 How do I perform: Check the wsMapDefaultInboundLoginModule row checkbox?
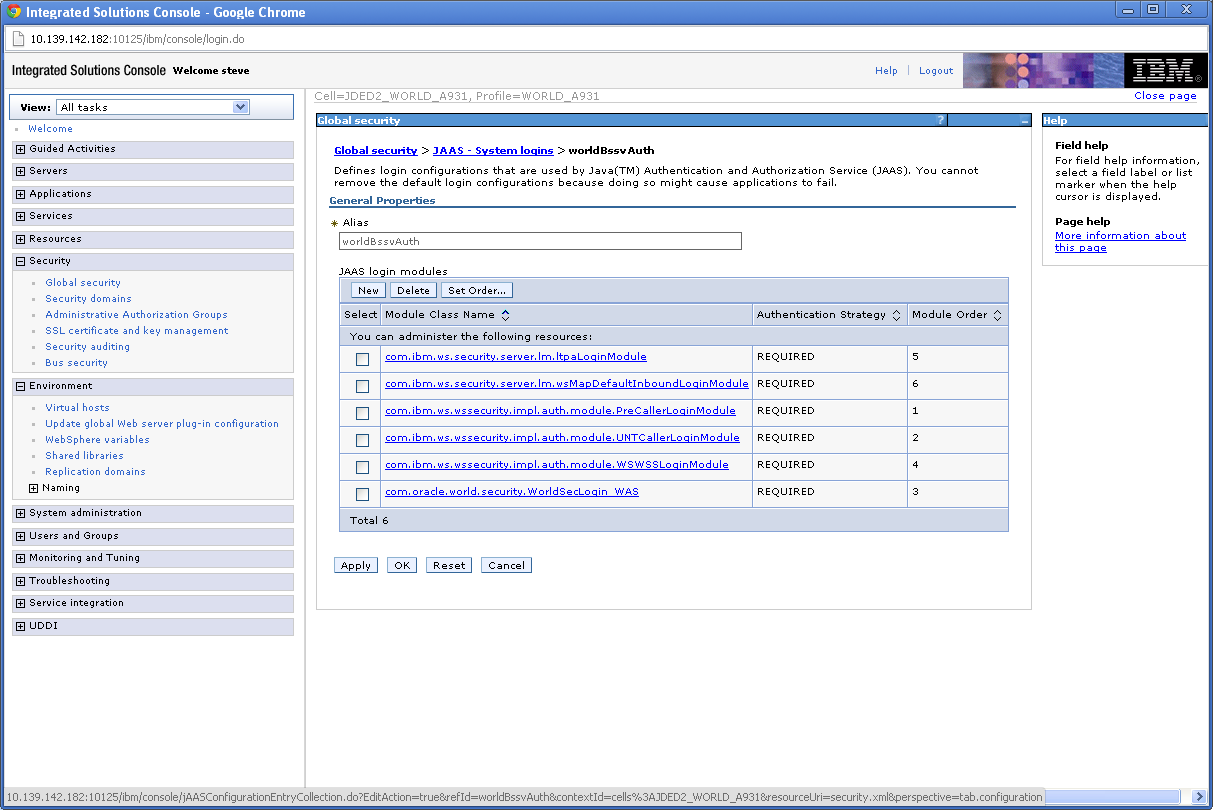point(362,386)
